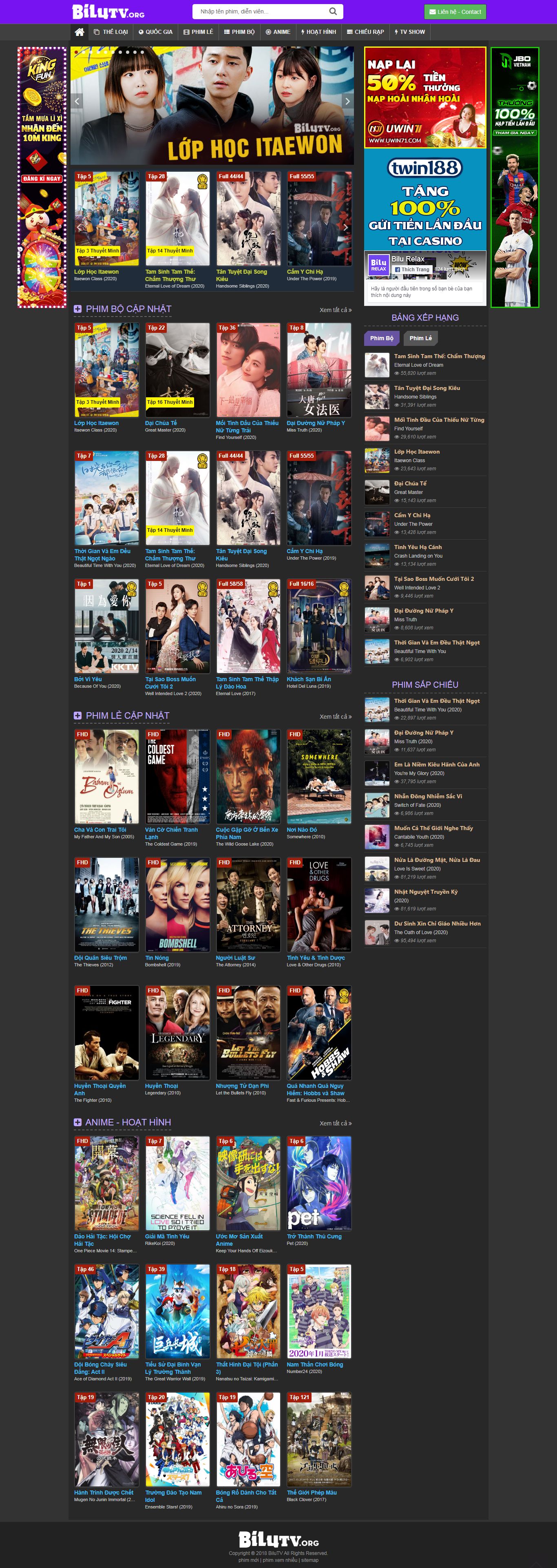Open the home icon in navigation bar
Screen dimensions: 557x1568
point(79,32)
